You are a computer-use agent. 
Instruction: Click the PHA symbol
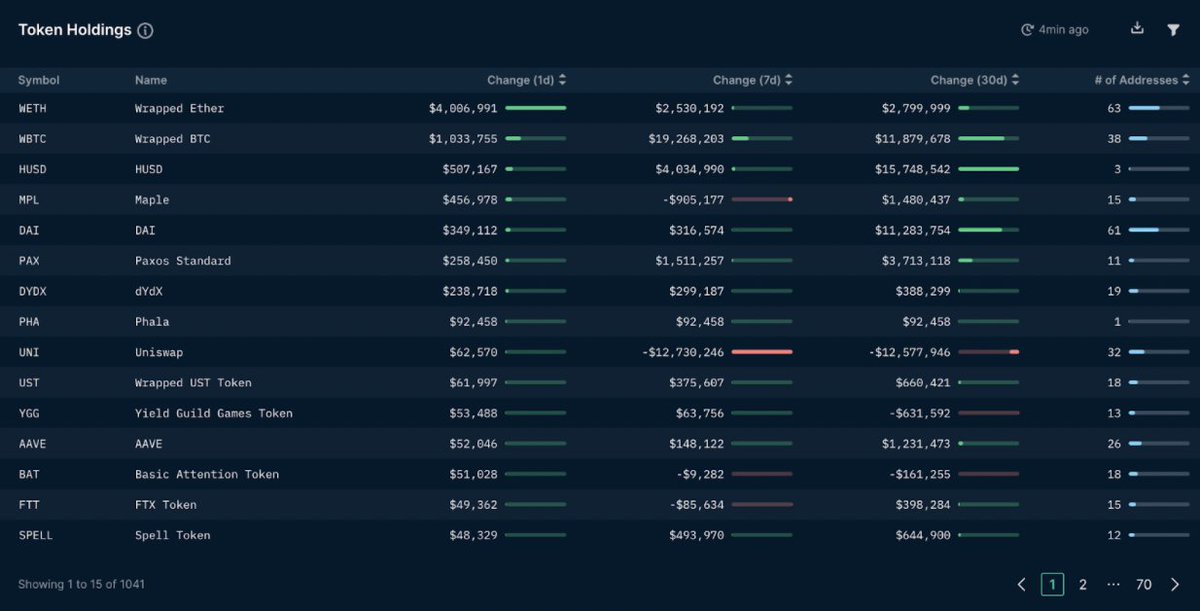click(29, 322)
